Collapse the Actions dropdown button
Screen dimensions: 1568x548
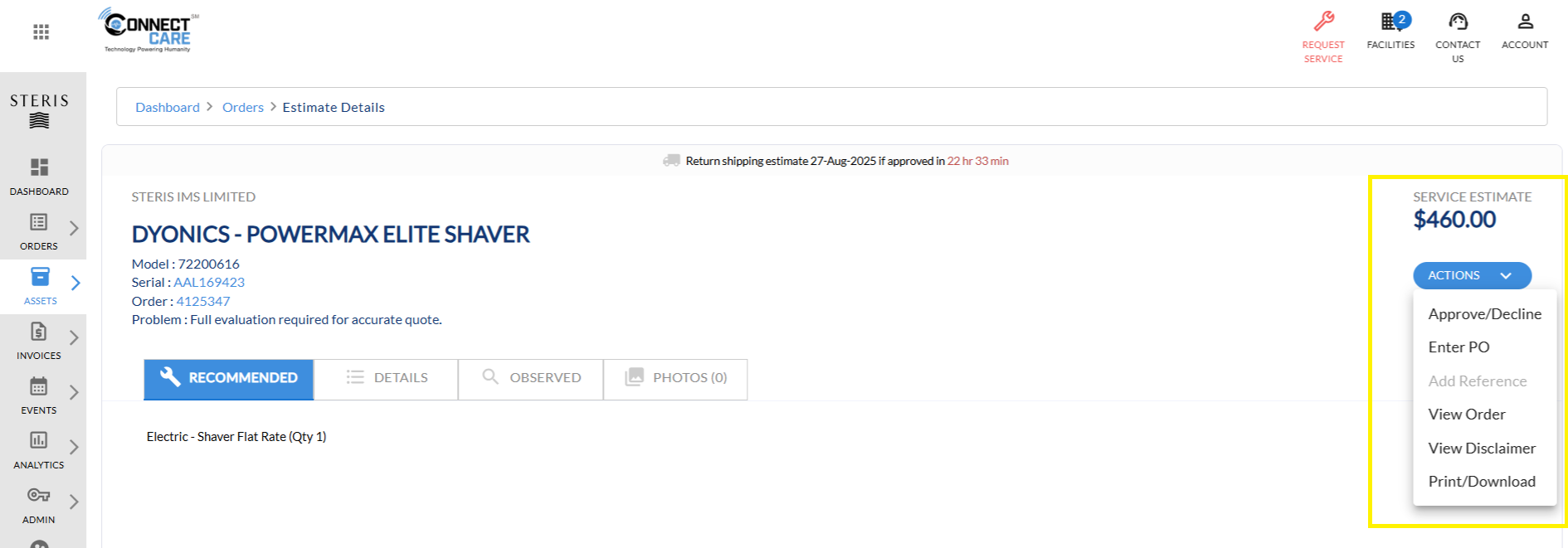pyautogui.click(x=1472, y=275)
